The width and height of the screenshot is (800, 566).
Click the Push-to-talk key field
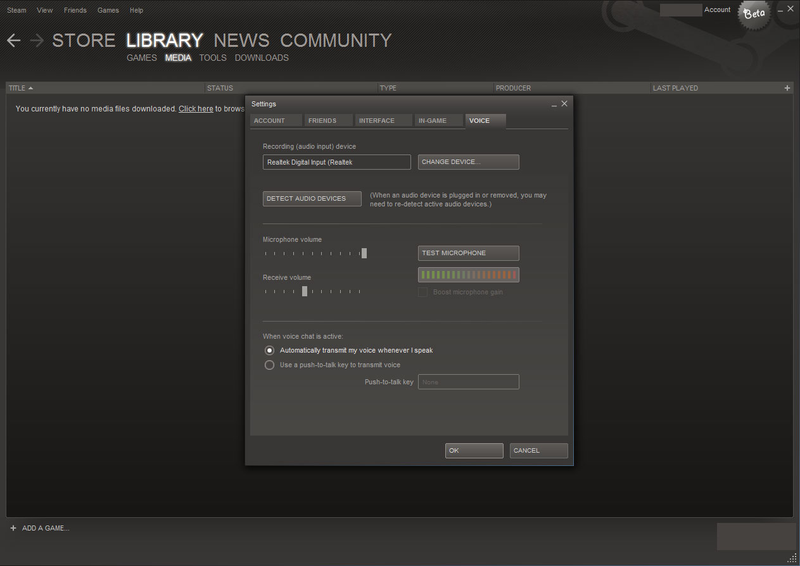click(x=468, y=382)
